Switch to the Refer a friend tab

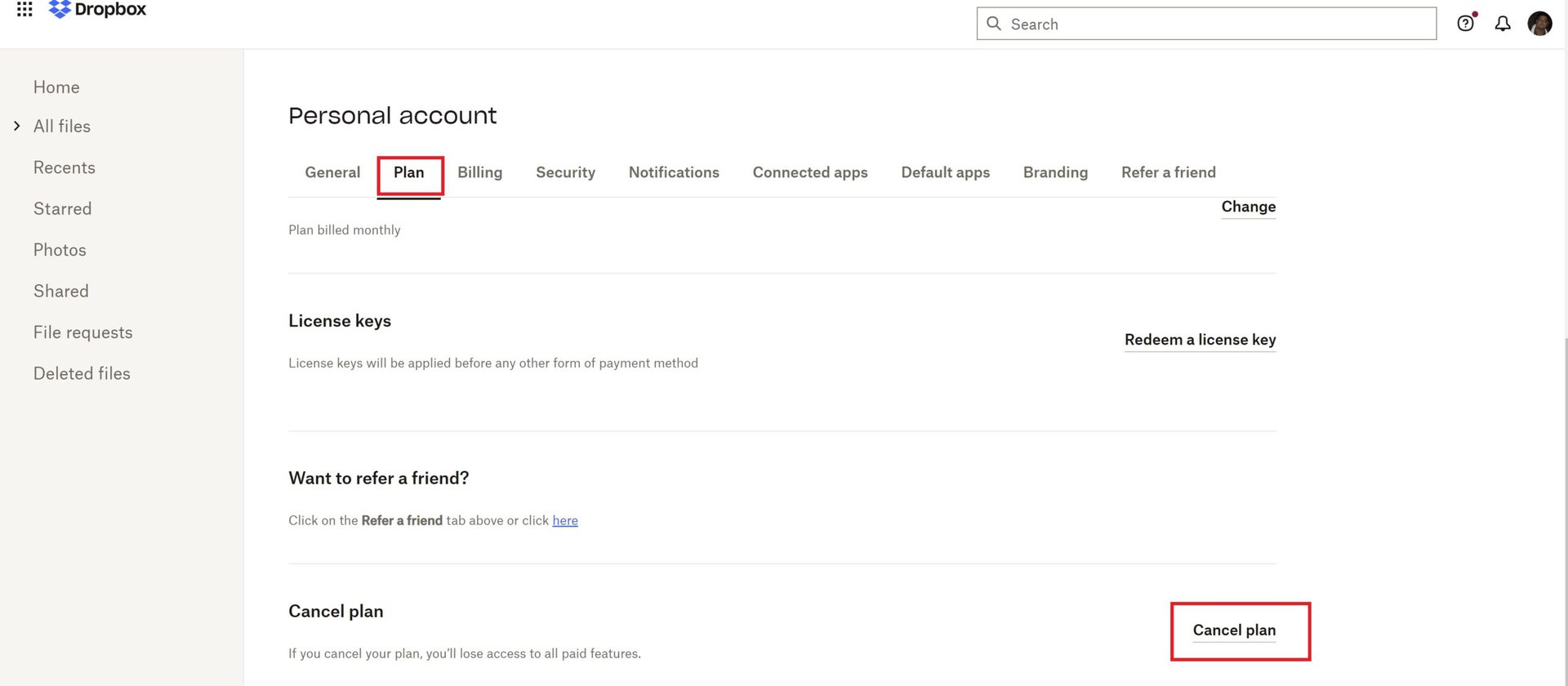(x=1169, y=172)
